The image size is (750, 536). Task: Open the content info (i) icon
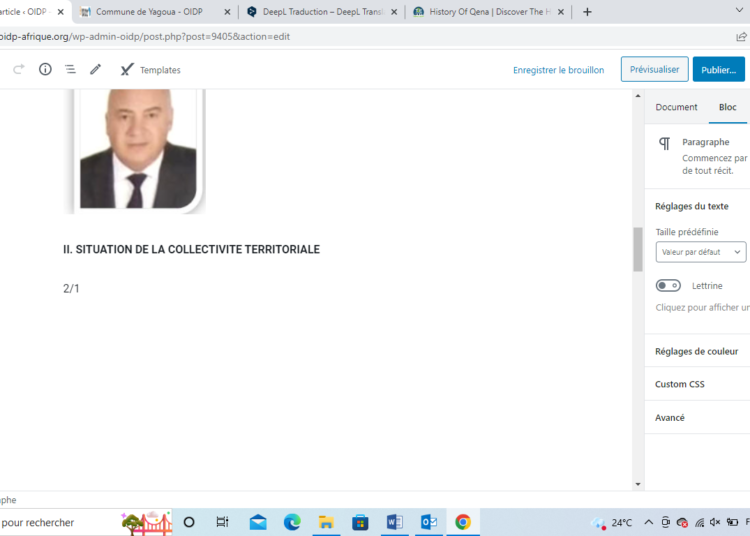pos(45,69)
